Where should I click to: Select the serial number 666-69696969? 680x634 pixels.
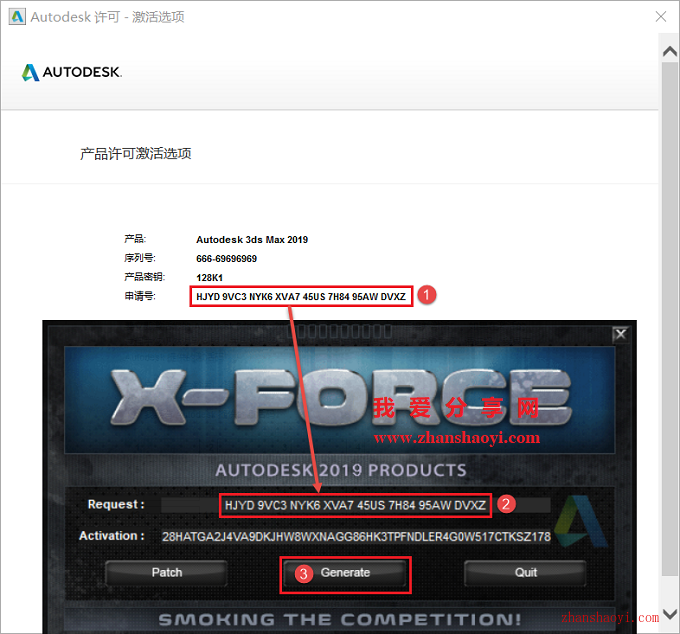[x=226, y=259]
